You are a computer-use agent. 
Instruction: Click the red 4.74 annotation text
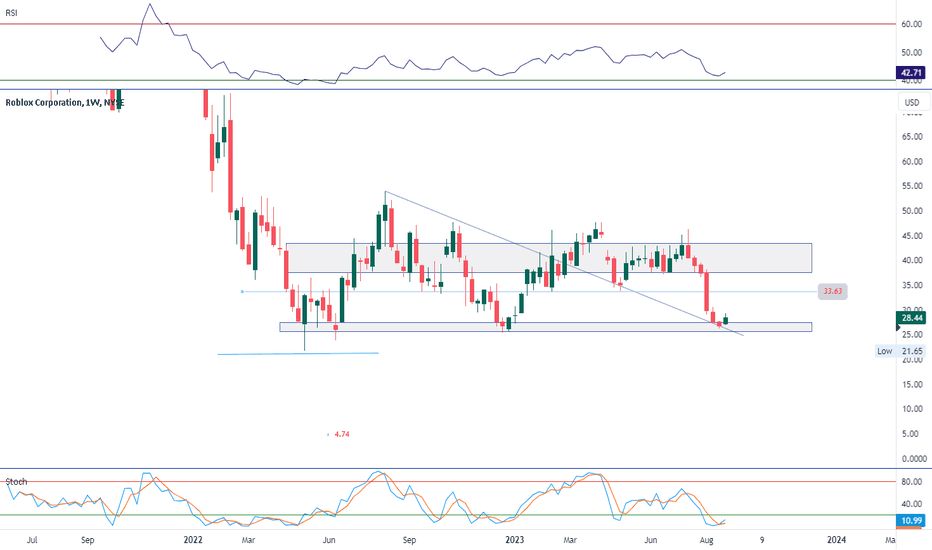pos(342,434)
